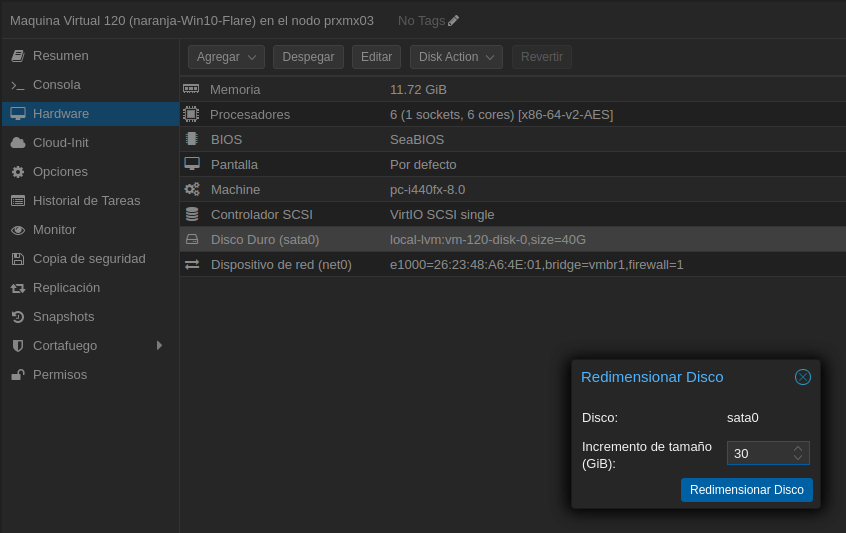Click the Copia de seguridad floppy icon
The height and width of the screenshot is (533, 846).
click(18, 259)
